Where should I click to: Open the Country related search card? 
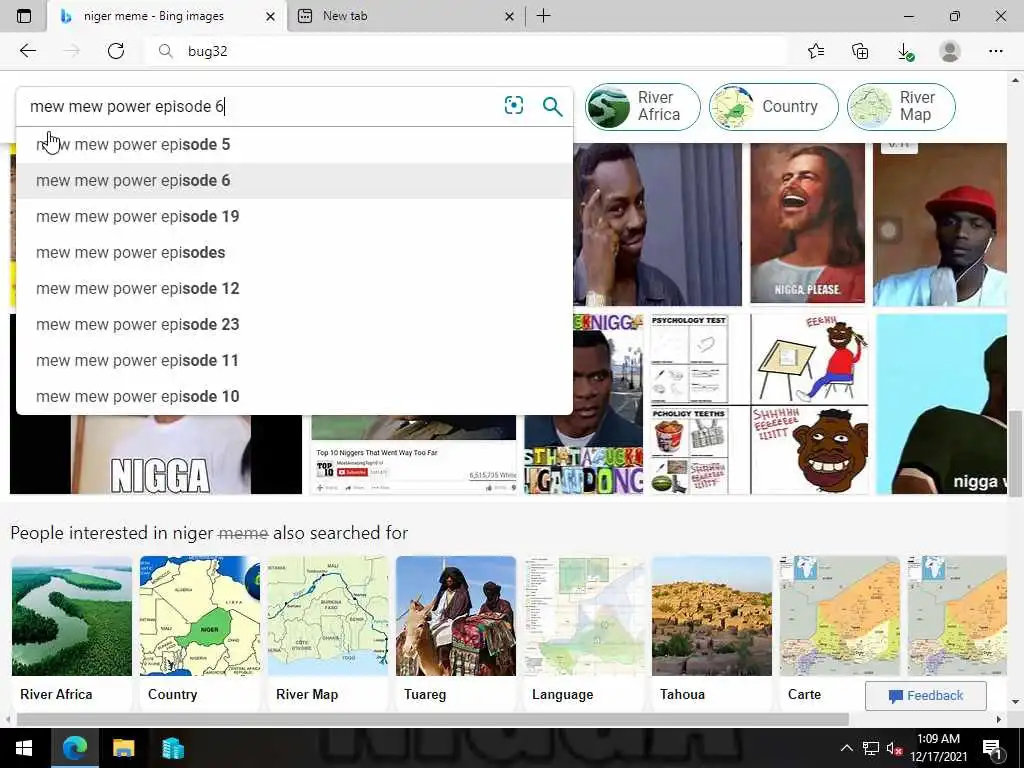click(x=200, y=631)
